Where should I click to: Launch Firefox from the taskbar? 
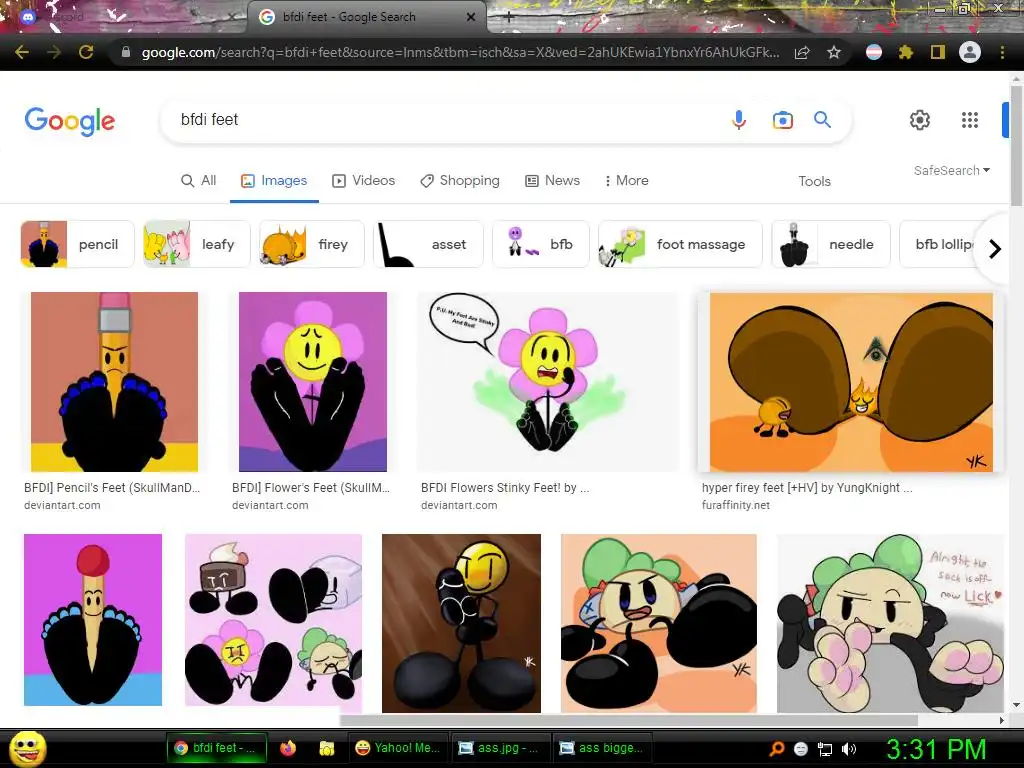coord(288,748)
